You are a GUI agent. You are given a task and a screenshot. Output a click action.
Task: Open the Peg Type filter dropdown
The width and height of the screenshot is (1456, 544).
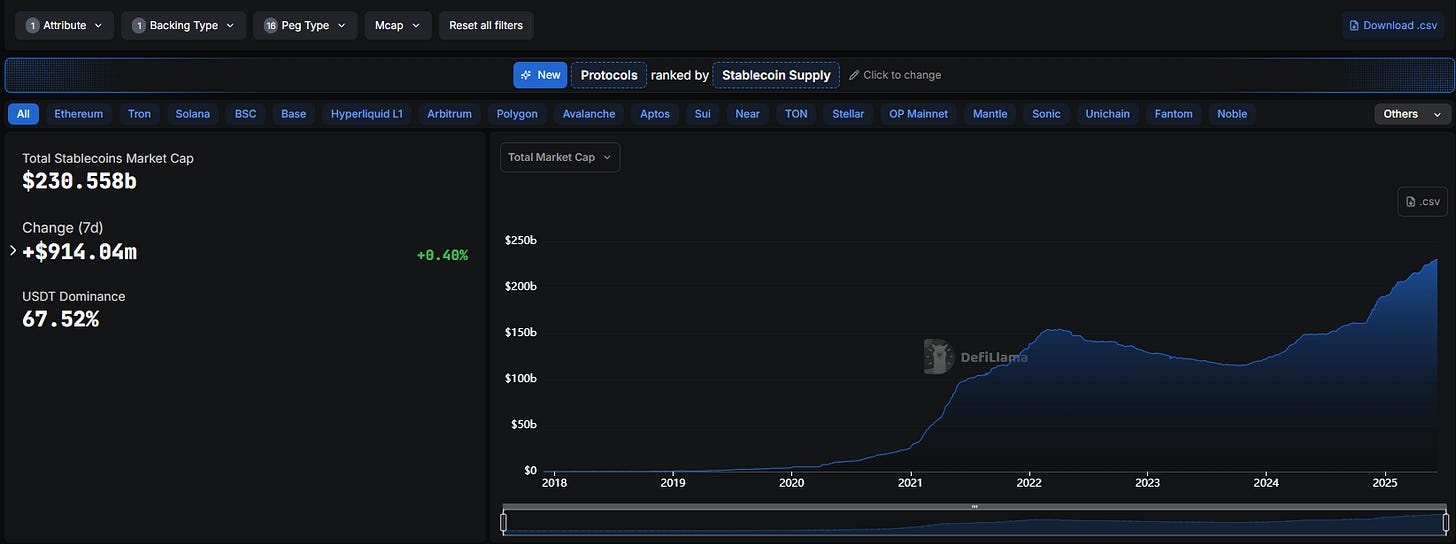pyautogui.click(x=305, y=25)
